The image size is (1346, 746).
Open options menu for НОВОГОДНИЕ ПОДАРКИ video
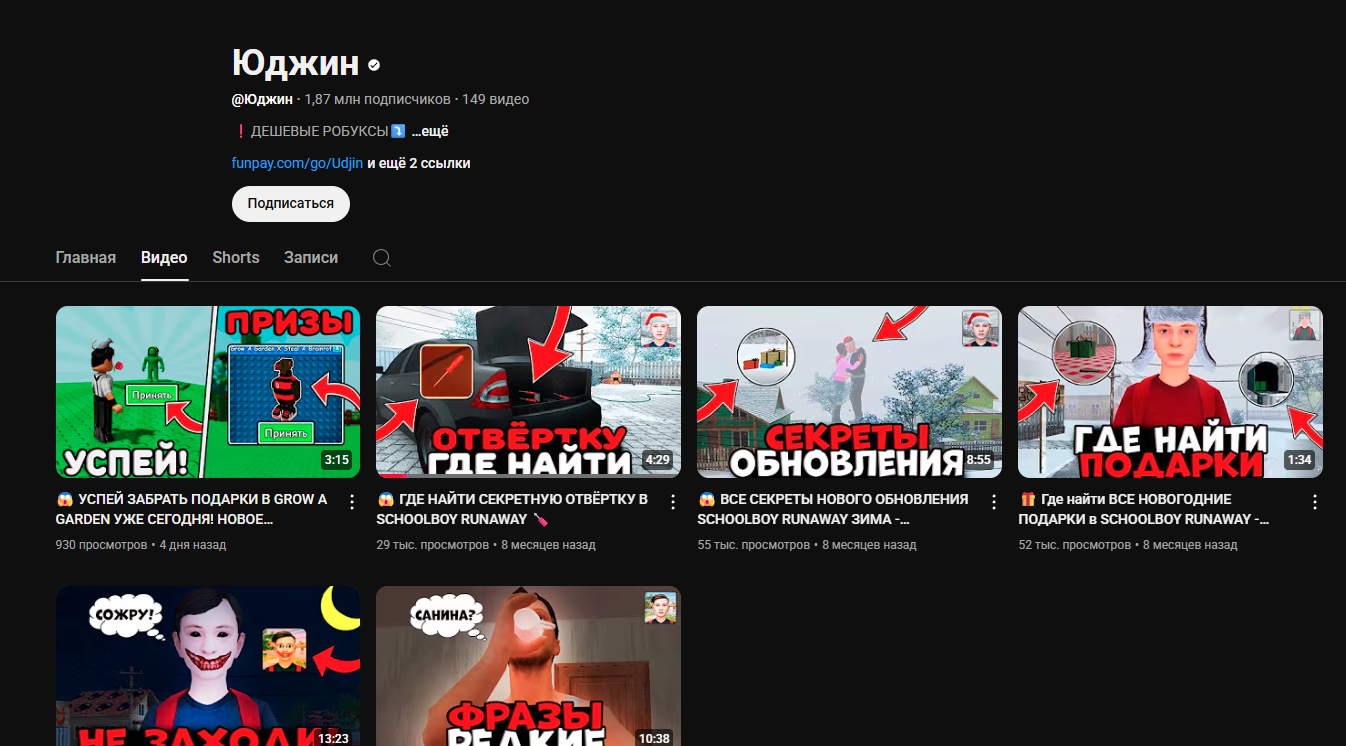point(1315,502)
